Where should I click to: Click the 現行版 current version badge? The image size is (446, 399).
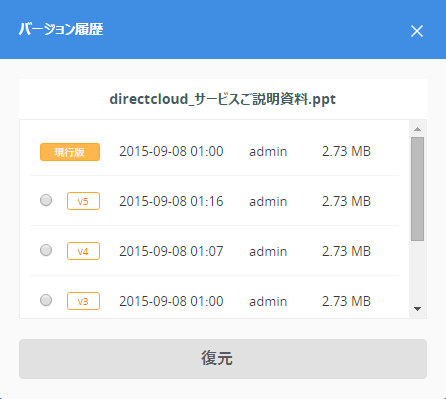click(x=70, y=152)
